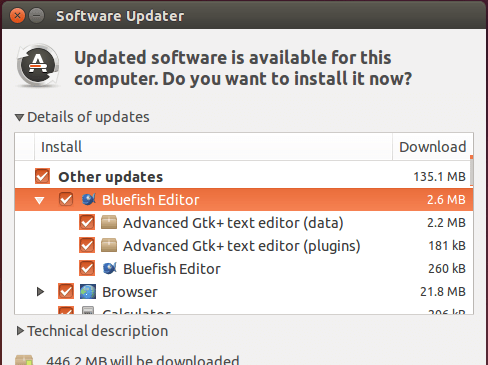Click the package icon for text editor (plugins)
488x365 pixels.
109,245
